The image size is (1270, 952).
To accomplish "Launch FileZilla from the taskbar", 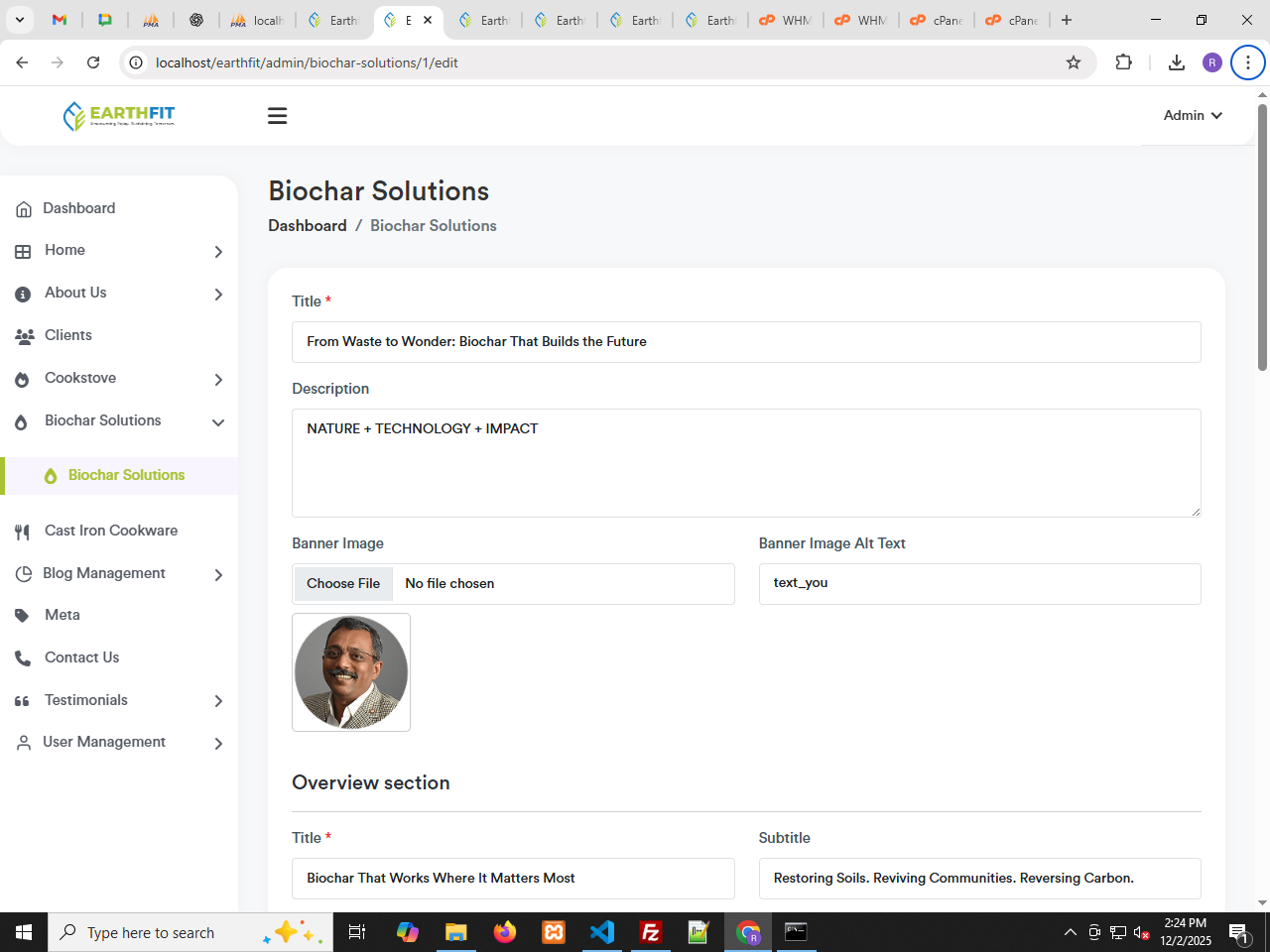I will coord(651,932).
